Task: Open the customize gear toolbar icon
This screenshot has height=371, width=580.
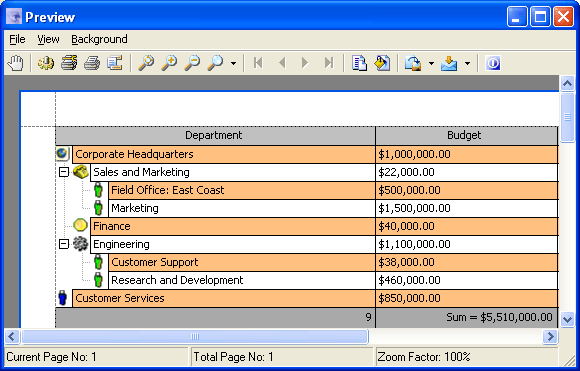Action: (x=46, y=63)
